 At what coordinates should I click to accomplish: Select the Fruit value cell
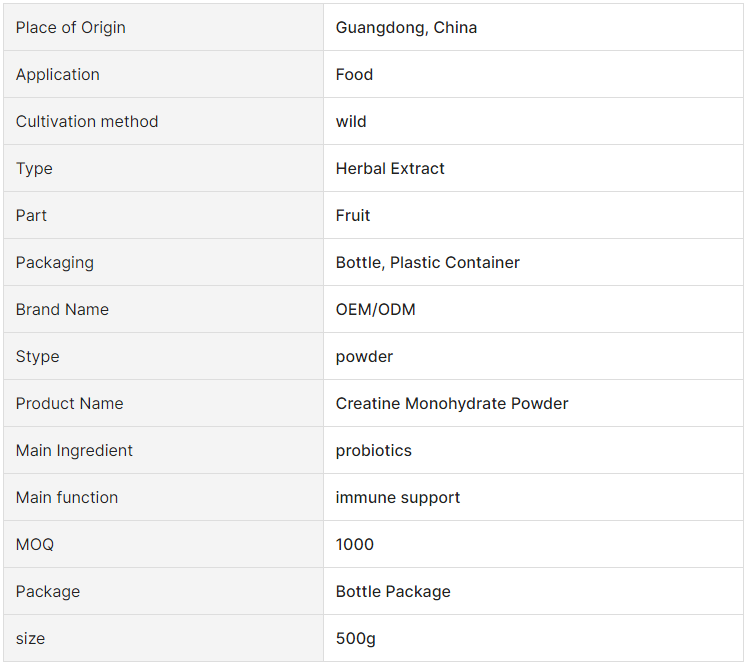533,215
